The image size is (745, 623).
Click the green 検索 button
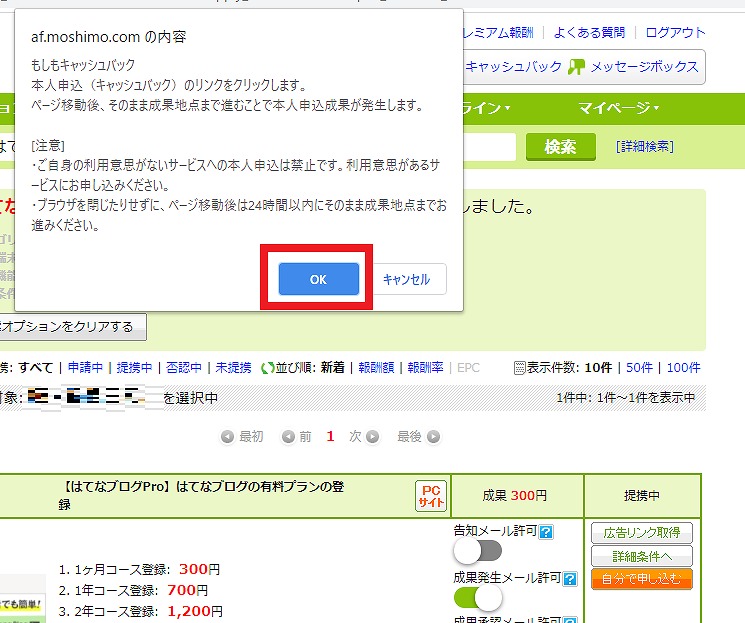point(561,147)
